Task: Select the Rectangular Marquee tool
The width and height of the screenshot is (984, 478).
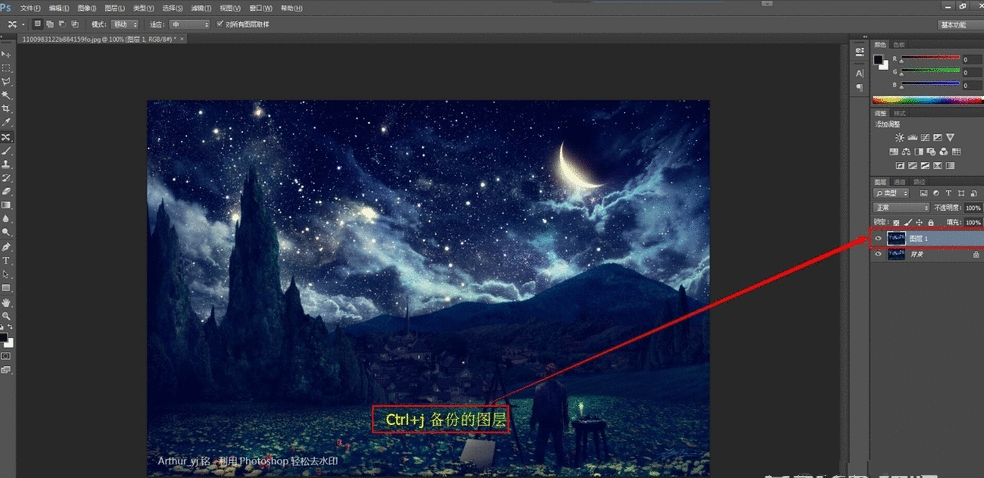Action: [6, 67]
